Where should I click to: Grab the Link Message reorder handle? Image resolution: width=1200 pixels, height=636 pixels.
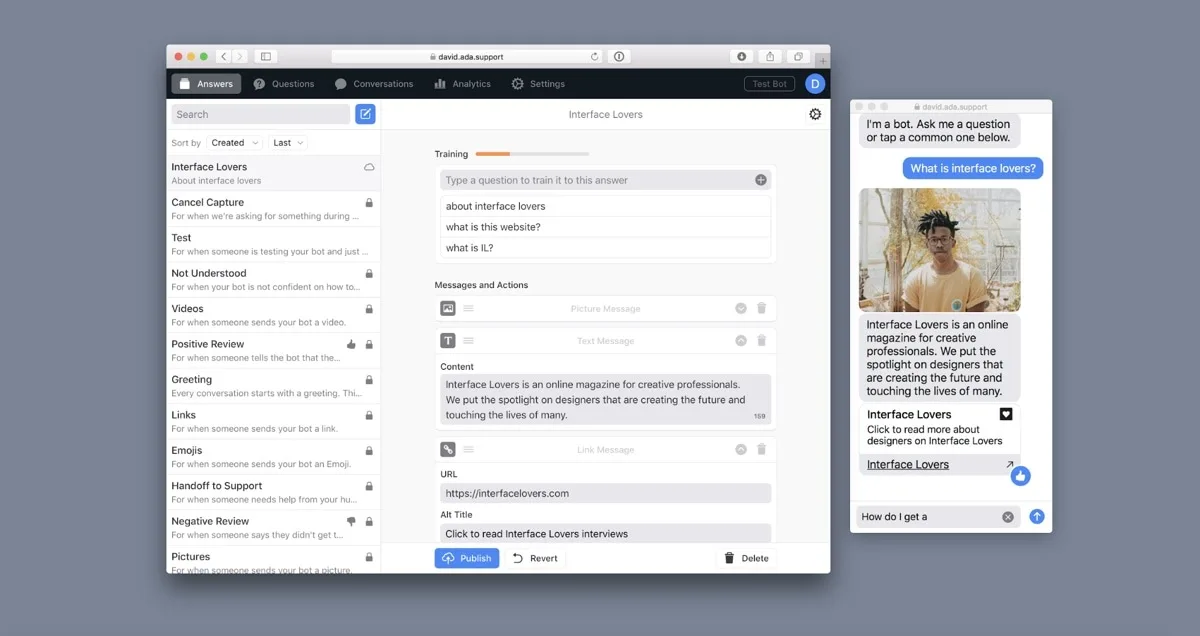[468, 450]
